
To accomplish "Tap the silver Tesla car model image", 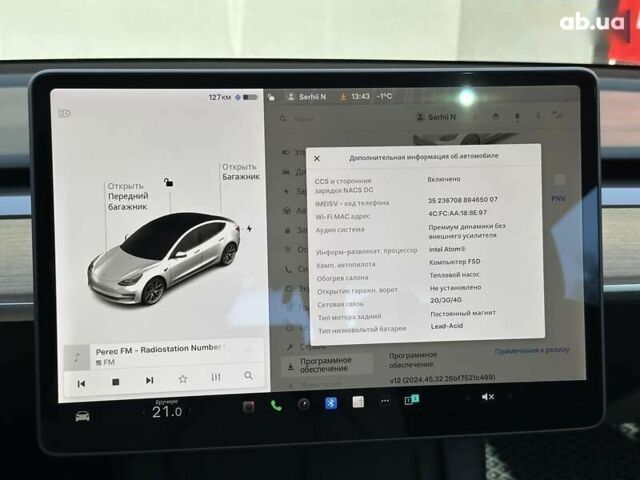I will pos(163,259).
